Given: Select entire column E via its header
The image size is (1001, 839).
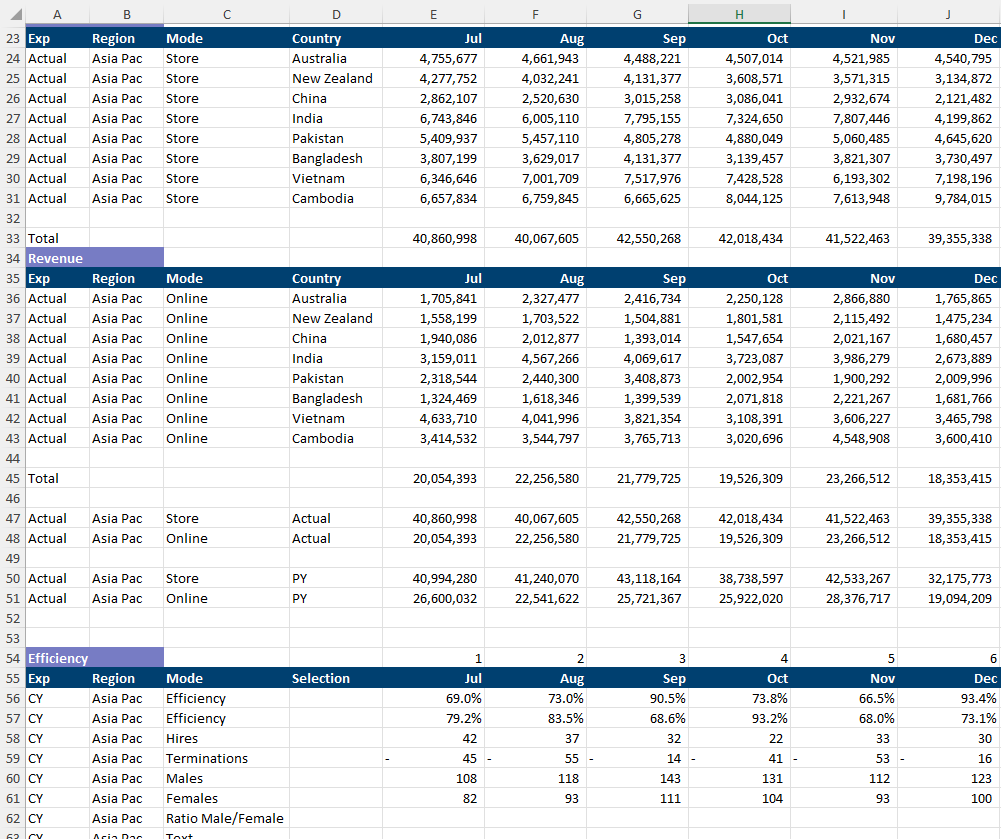Looking at the screenshot, I should (x=433, y=15).
